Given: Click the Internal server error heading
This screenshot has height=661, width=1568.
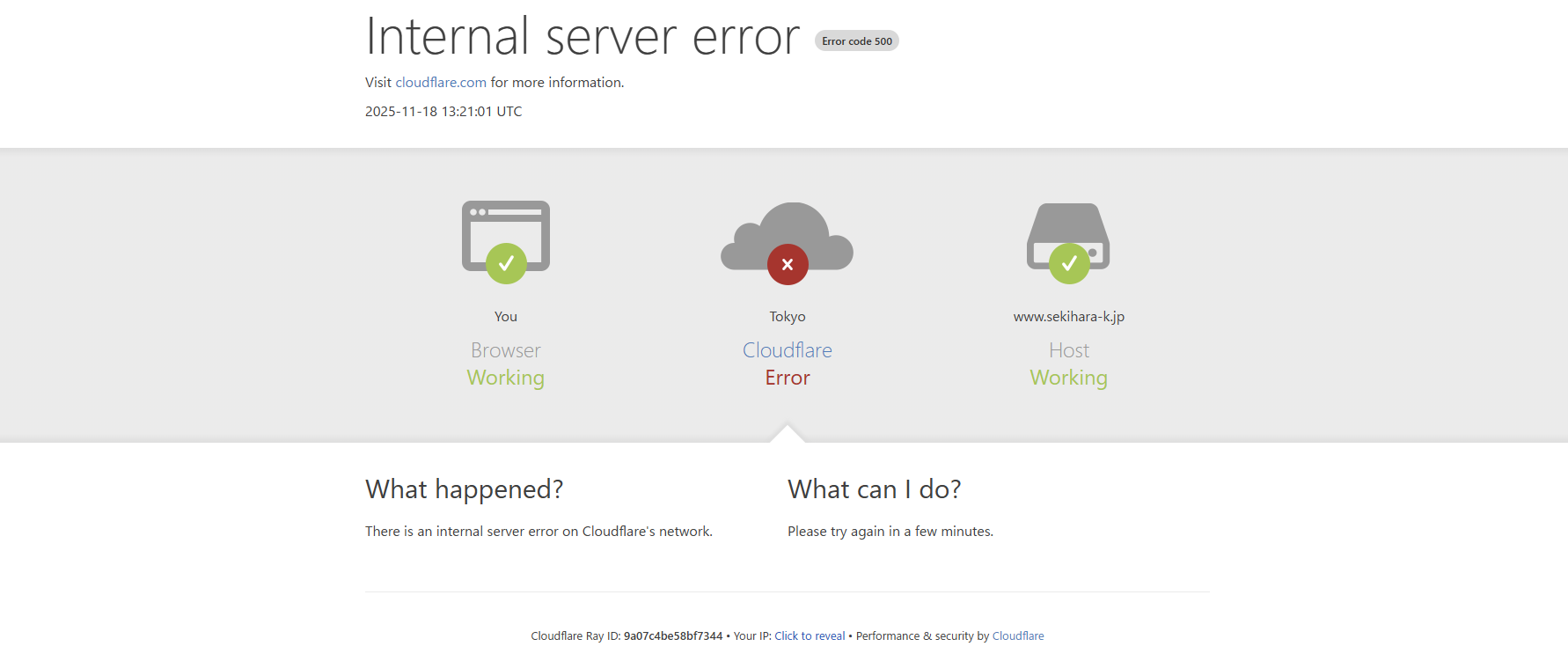Looking at the screenshot, I should (582, 38).
